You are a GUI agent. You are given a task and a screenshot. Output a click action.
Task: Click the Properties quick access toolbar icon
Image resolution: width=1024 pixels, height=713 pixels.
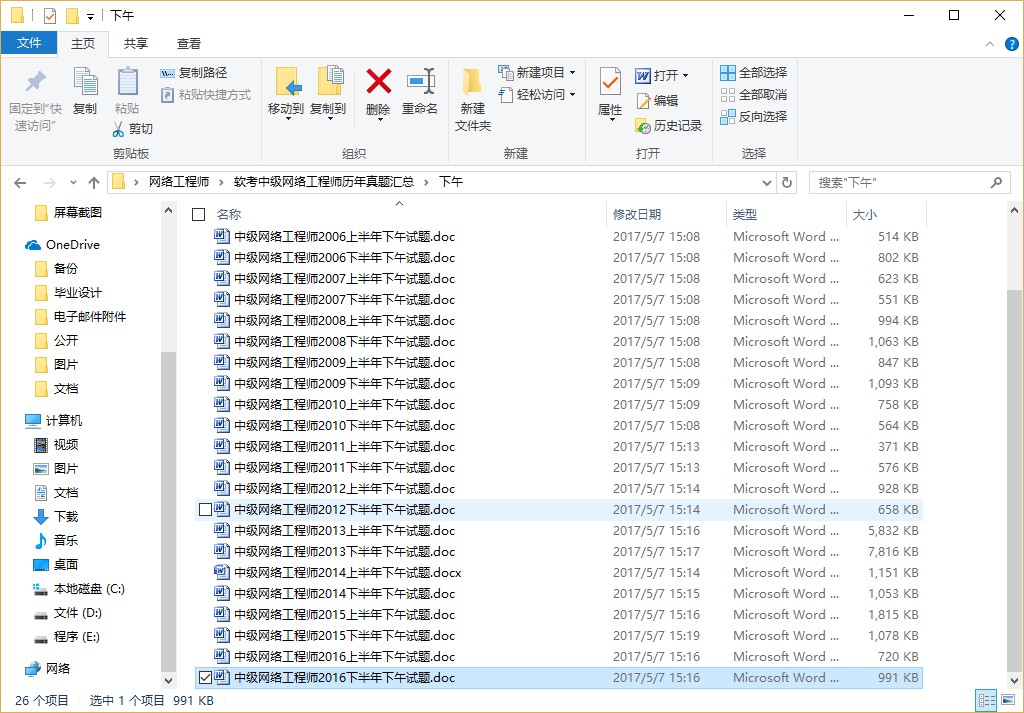pos(50,15)
